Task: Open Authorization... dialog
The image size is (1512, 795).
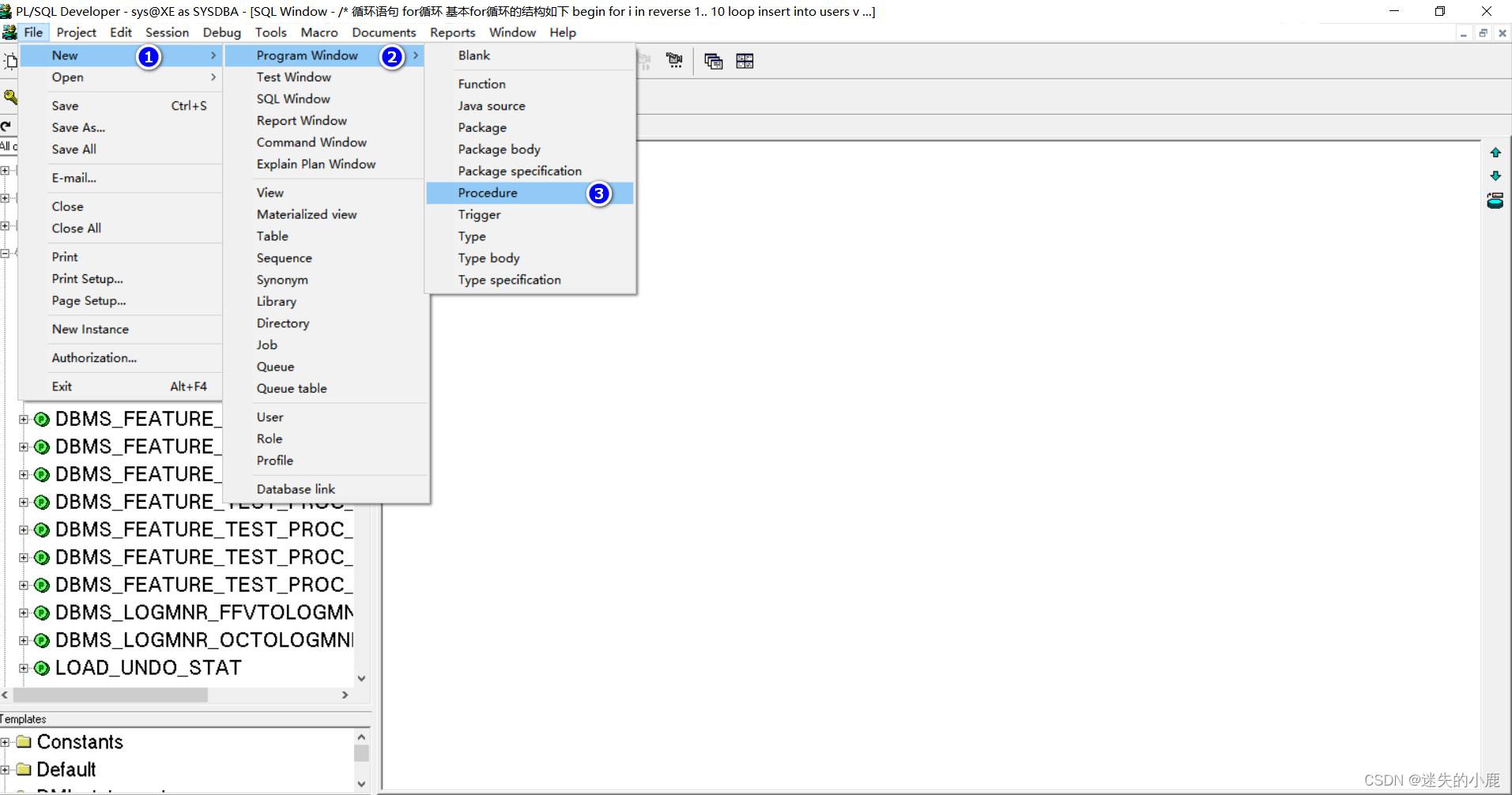Action: [120, 358]
